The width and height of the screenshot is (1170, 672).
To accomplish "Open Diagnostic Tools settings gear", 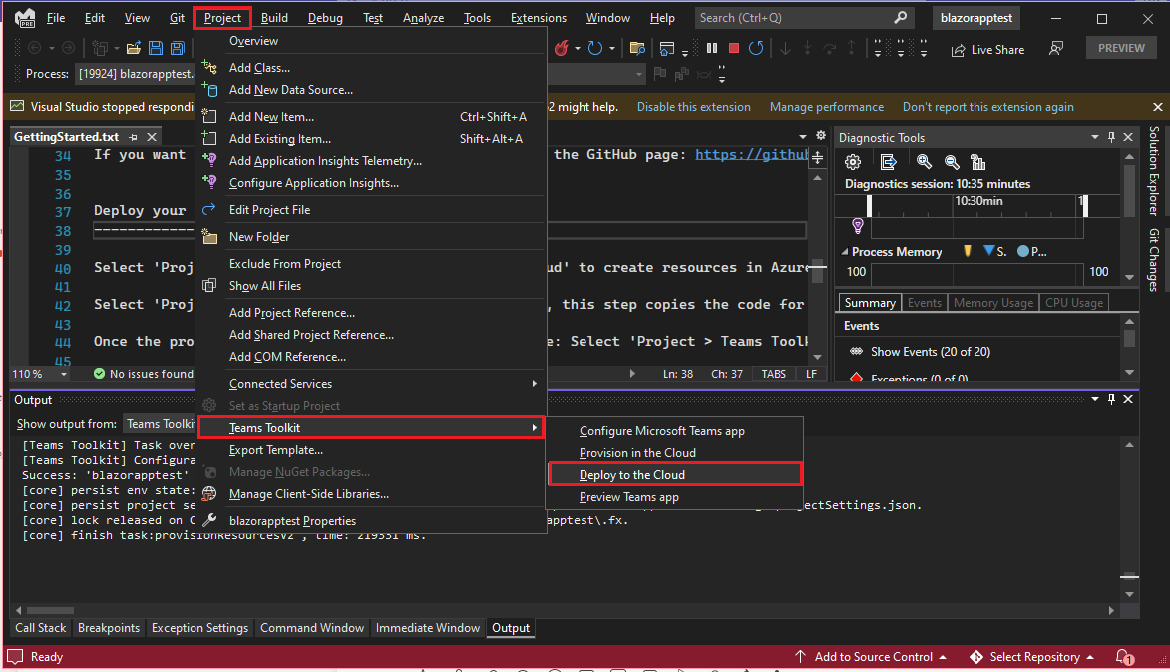I will click(x=853, y=162).
